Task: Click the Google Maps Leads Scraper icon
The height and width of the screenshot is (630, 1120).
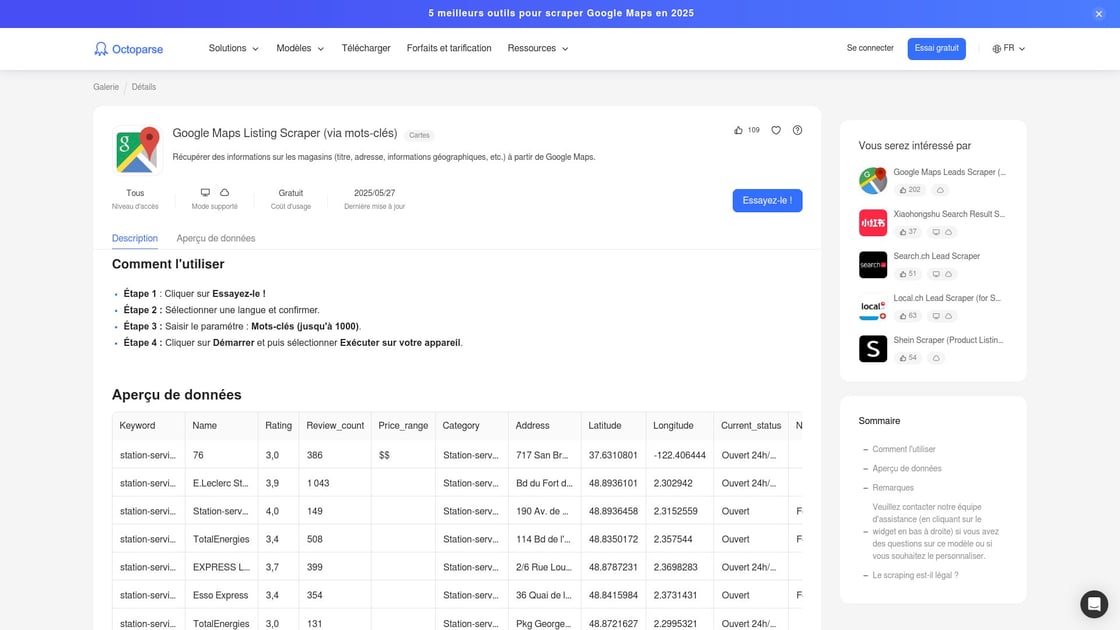Action: [x=873, y=181]
